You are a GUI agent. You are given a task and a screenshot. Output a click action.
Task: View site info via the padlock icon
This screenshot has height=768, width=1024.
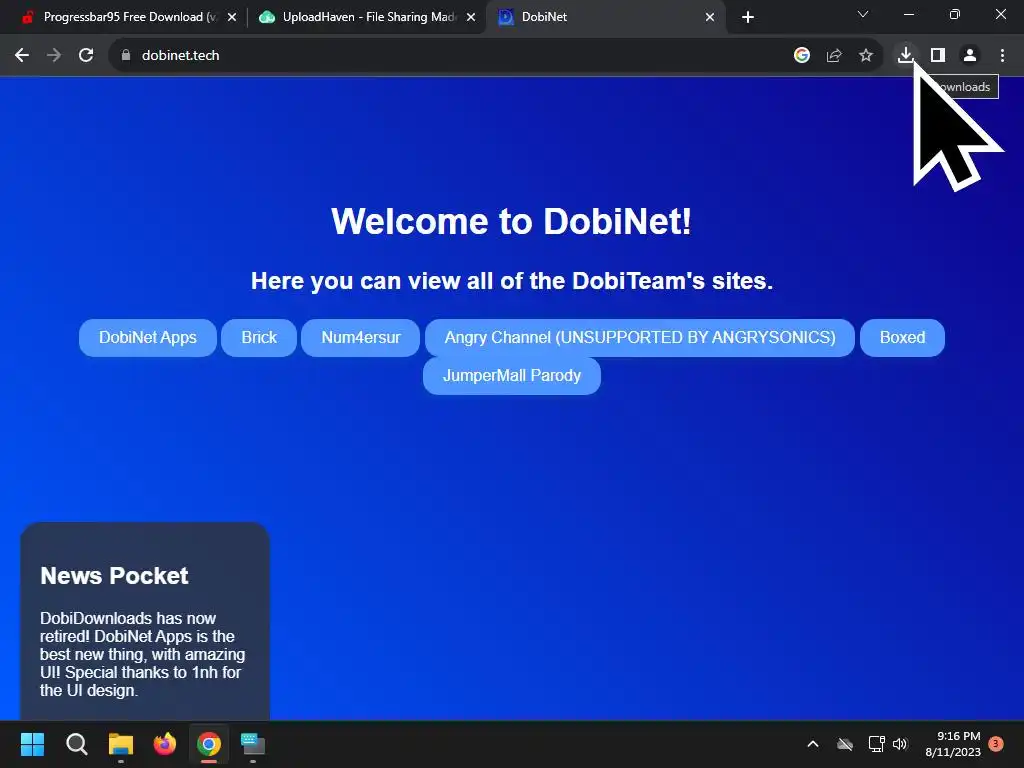[x=125, y=56]
